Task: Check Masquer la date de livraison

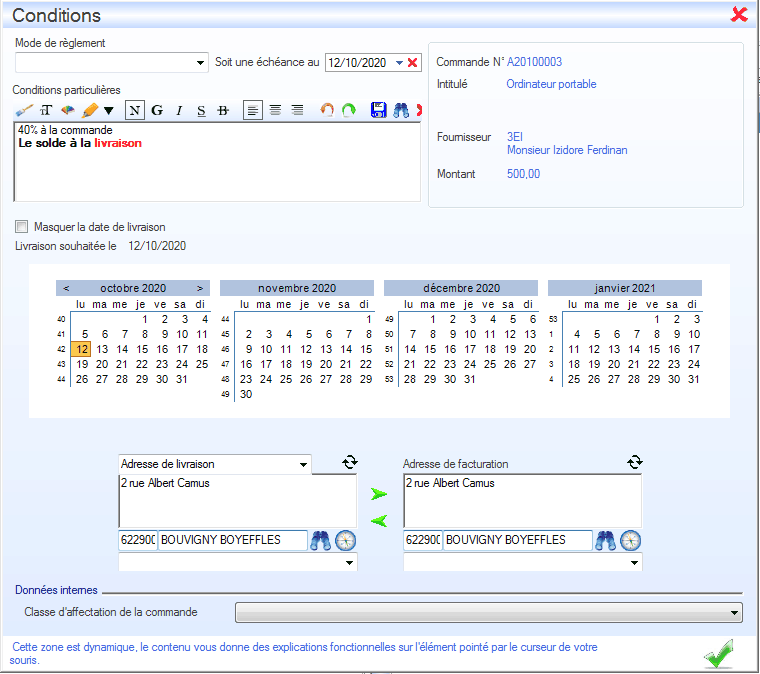Action: pos(21,226)
